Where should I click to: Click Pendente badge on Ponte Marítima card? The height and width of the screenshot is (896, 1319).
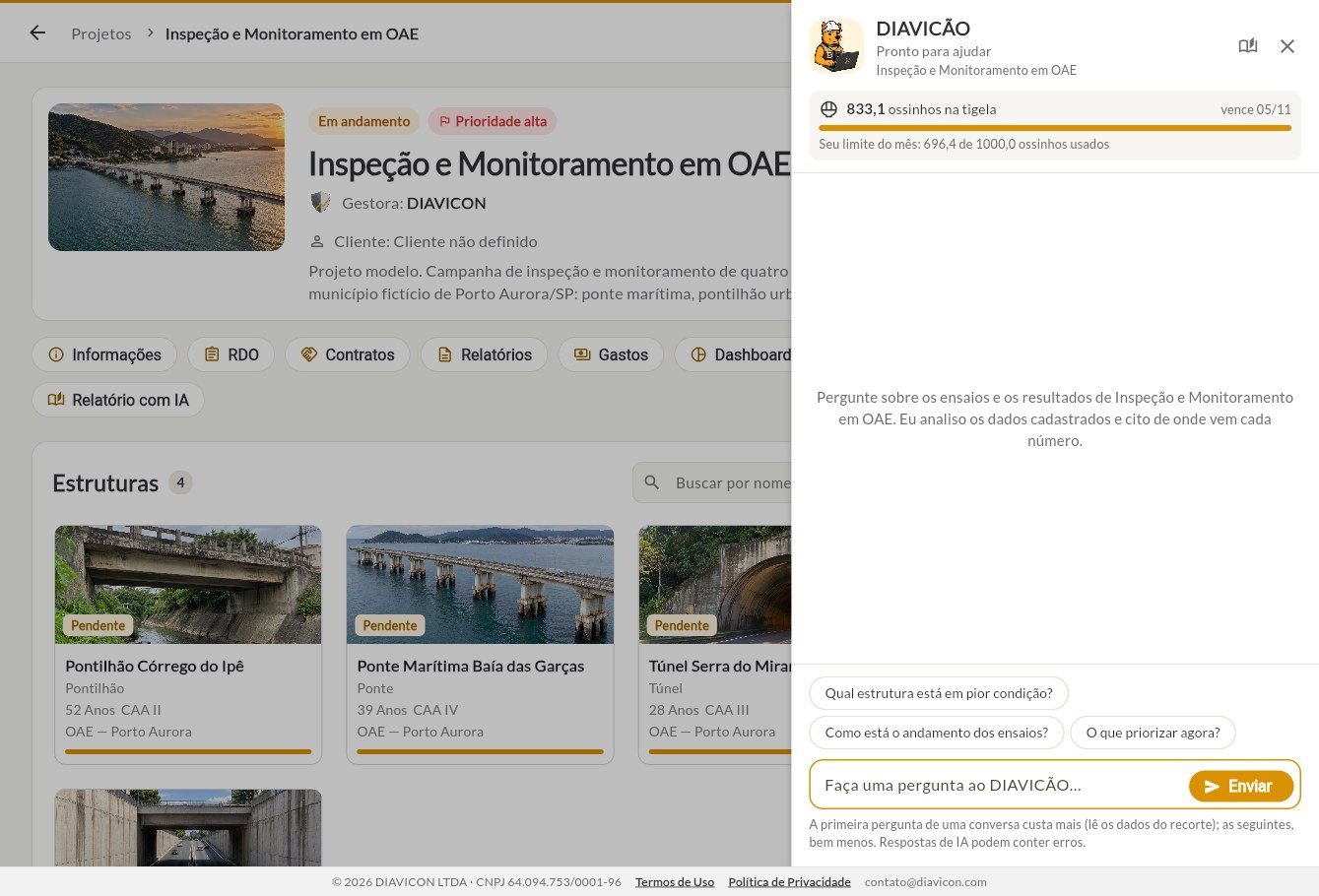coord(390,625)
